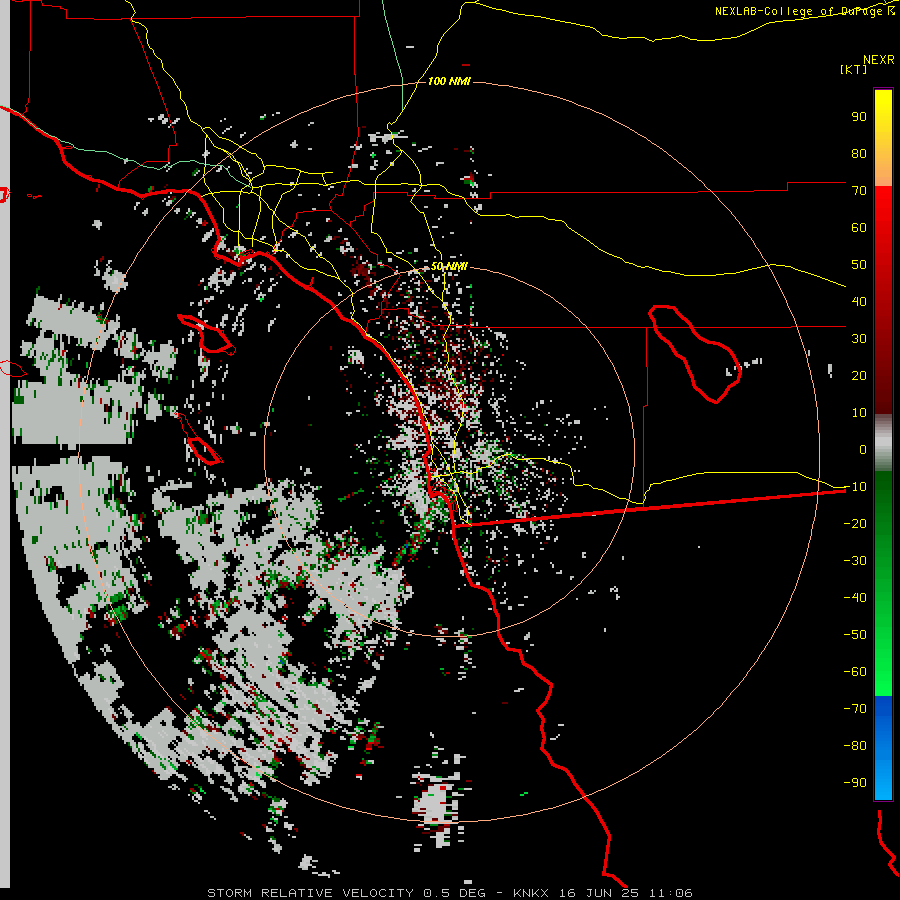Viewport: 900px width, 900px height.
Task: Click the -30 scale label
Action: pyautogui.click(x=855, y=561)
